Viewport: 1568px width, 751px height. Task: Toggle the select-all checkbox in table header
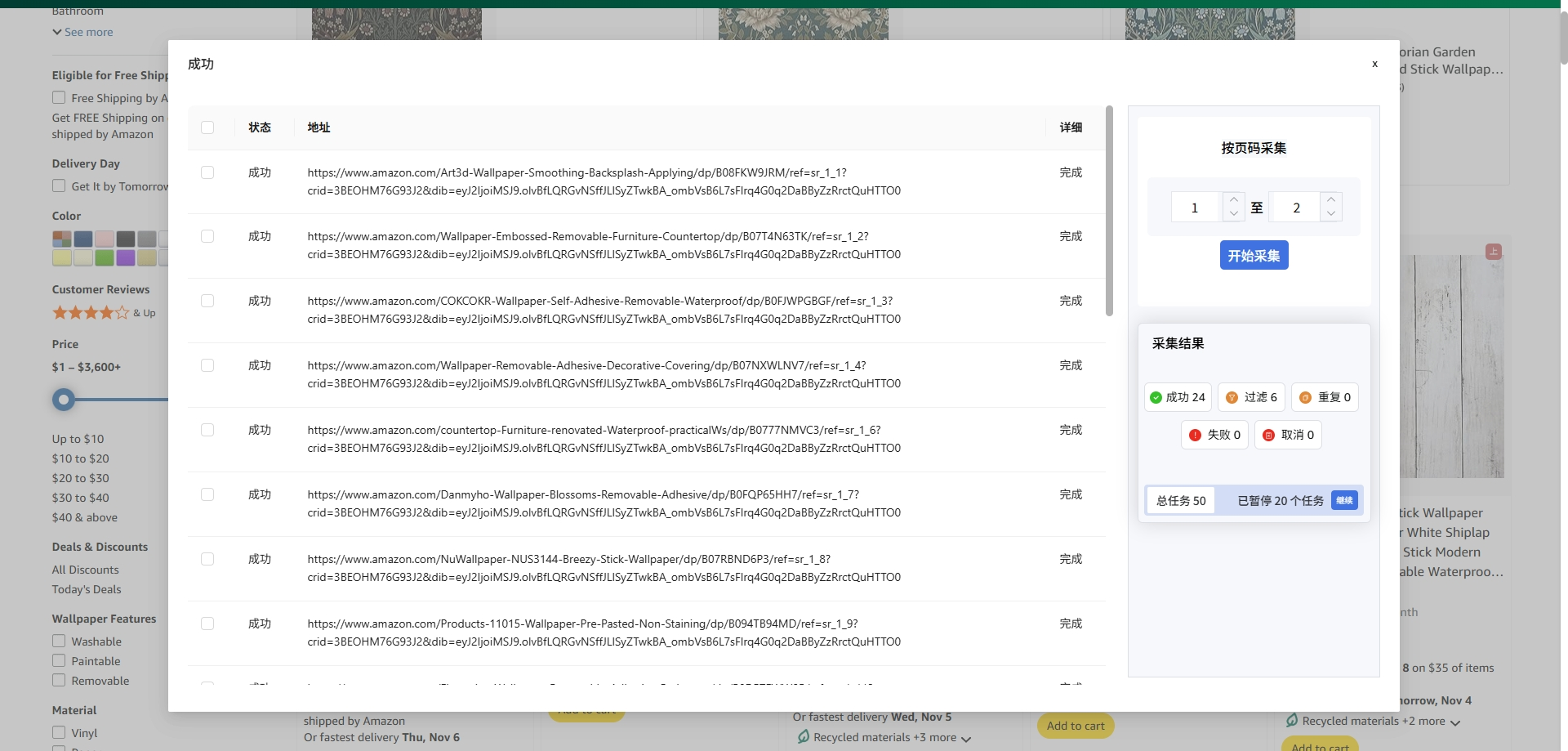(207, 127)
